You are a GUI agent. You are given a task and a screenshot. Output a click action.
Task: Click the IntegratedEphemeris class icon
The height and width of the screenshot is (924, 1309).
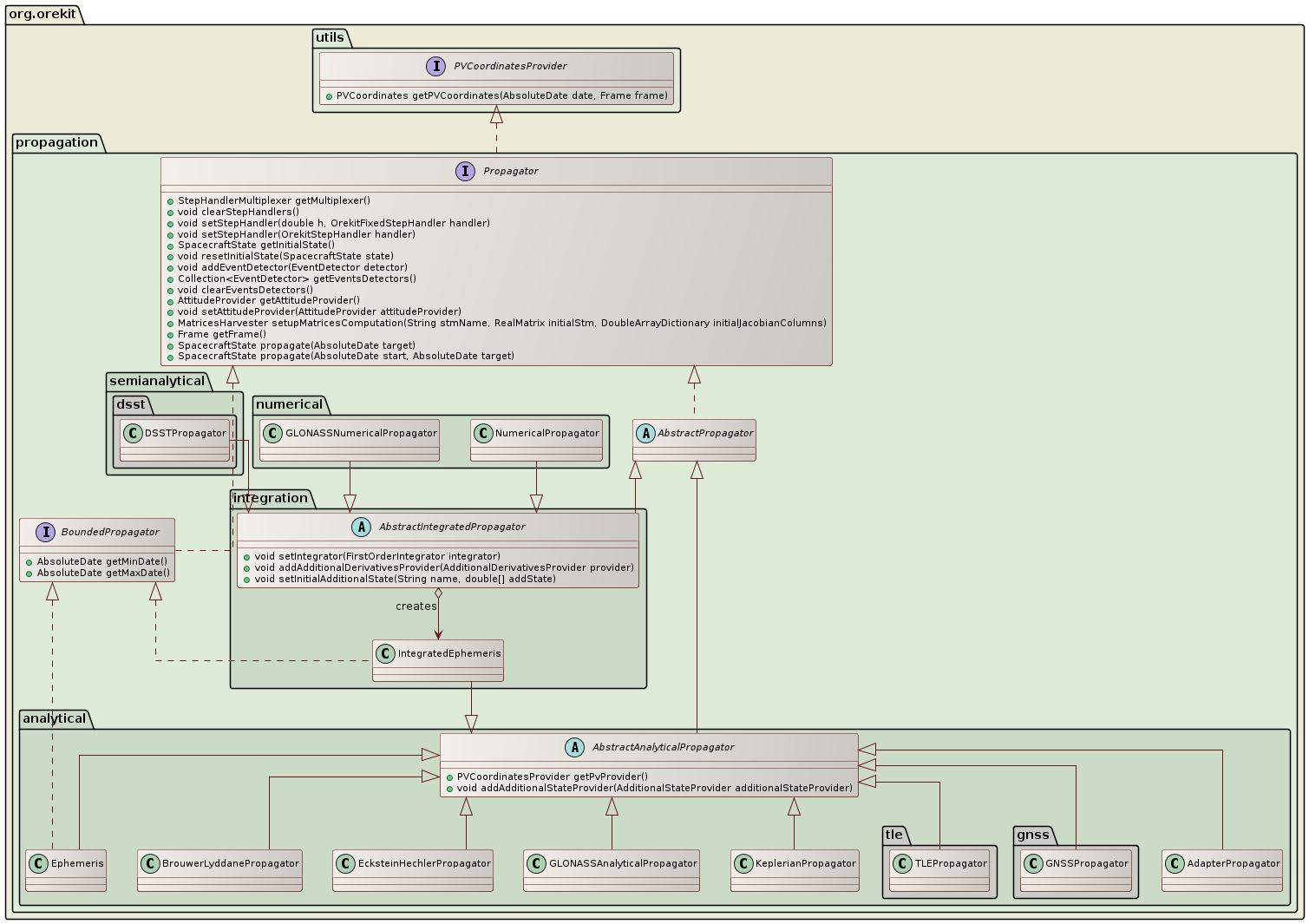pos(384,652)
